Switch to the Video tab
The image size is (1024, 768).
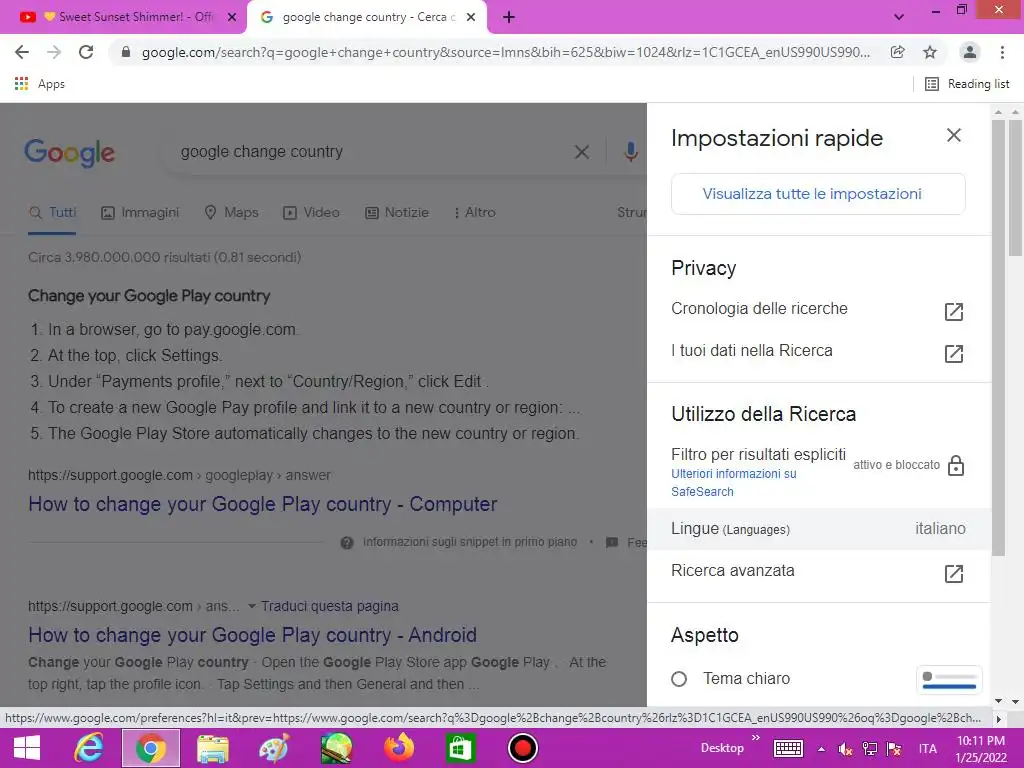(x=311, y=212)
